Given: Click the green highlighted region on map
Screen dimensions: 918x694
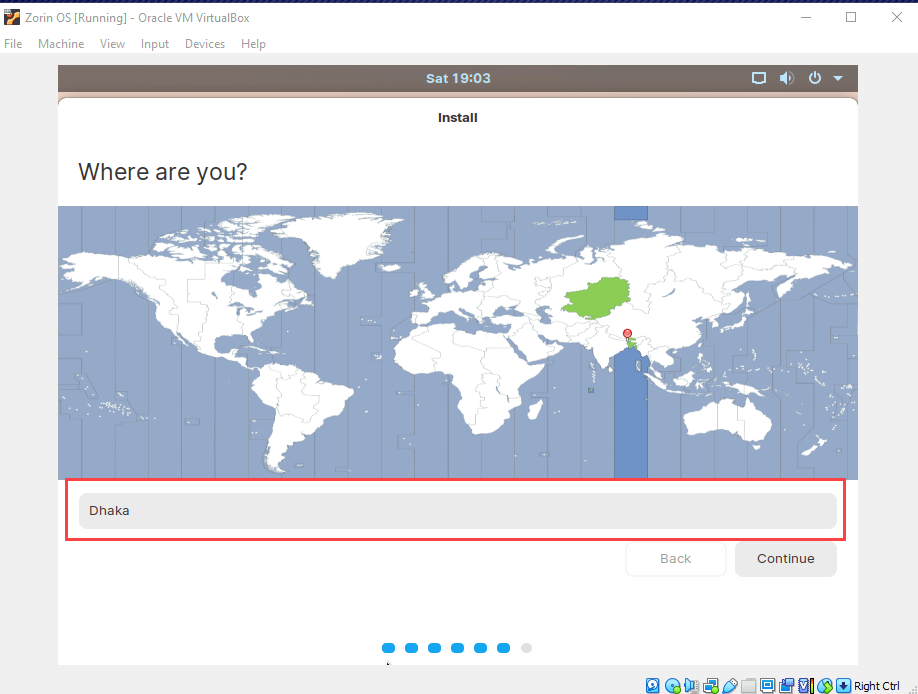Looking at the screenshot, I should (598, 296).
